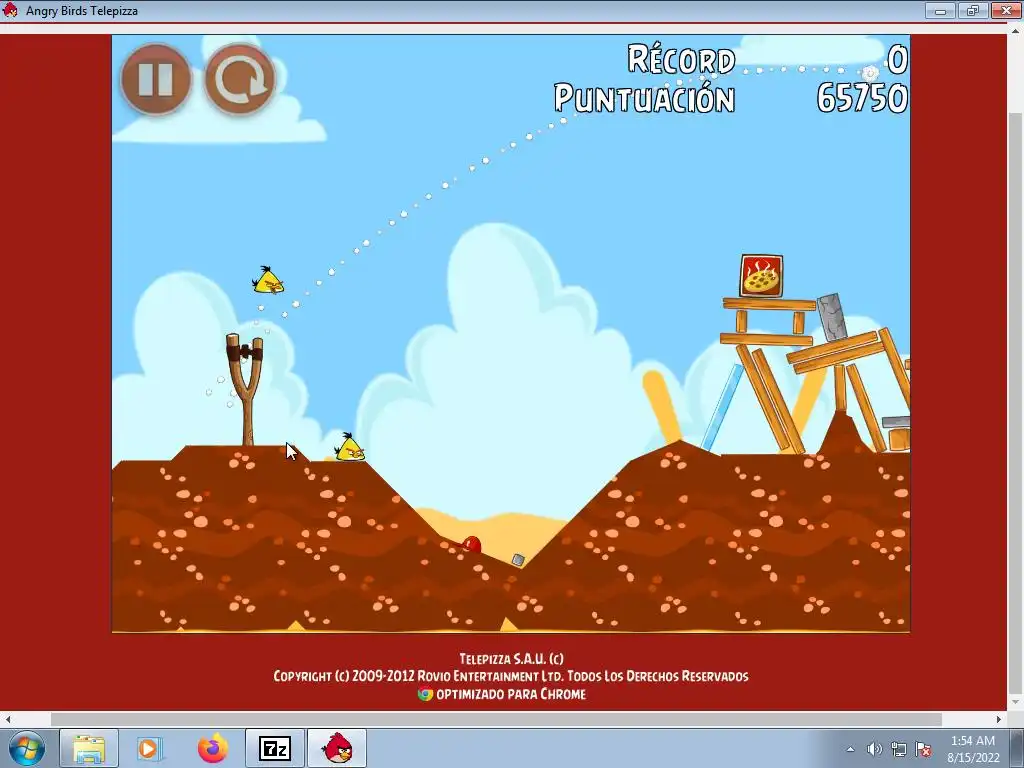1024x768 pixels.
Task: Click the horizontal scrollbar thumb
Action: point(496,719)
